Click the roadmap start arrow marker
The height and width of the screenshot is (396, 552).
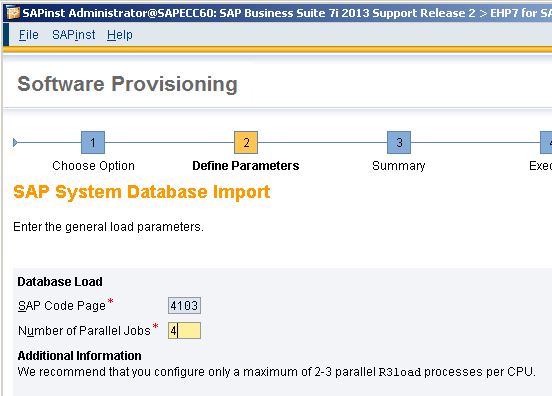click(15, 143)
